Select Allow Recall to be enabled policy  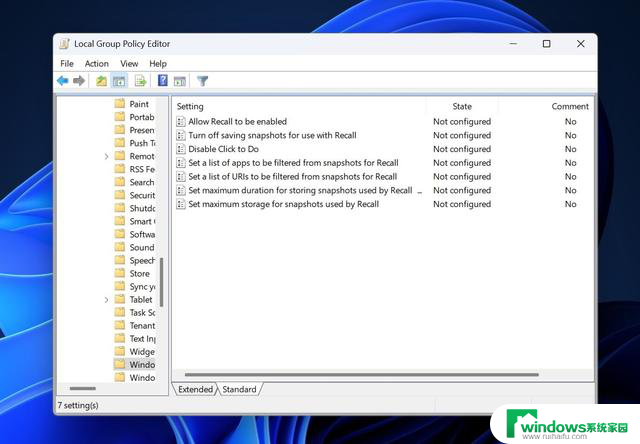click(x=238, y=121)
